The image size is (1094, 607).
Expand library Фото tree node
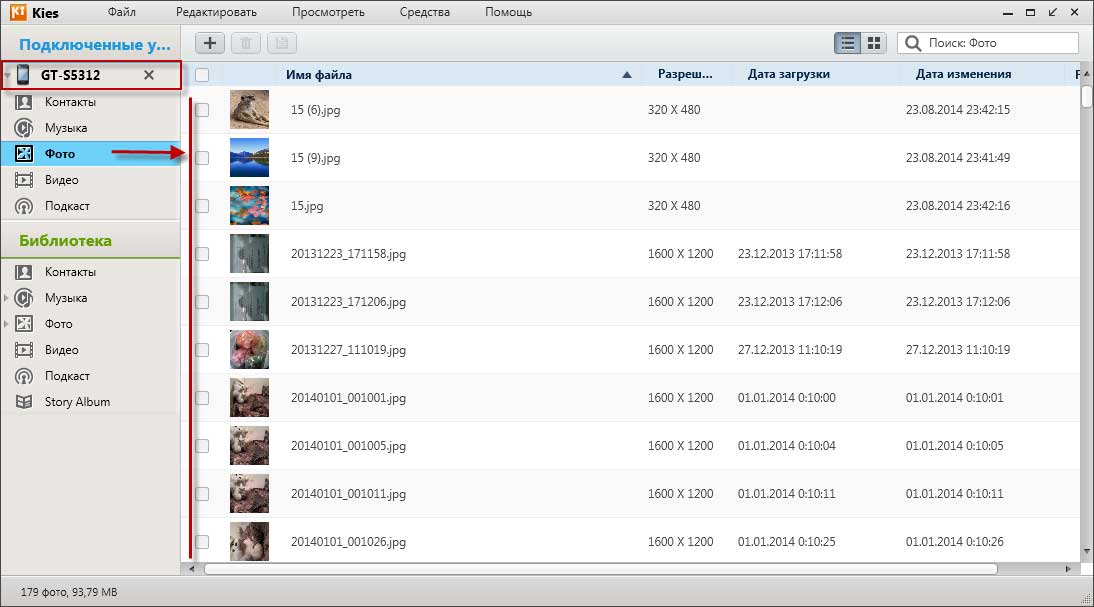point(6,324)
